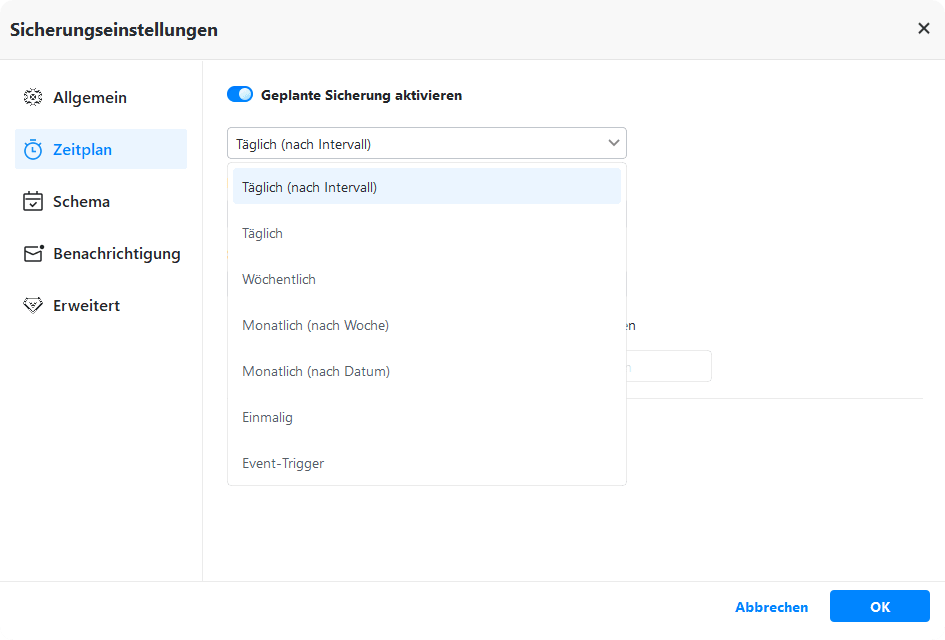Choose the Einmalig option
The height and width of the screenshot is (640, 945).
click(x=268, y=417)
